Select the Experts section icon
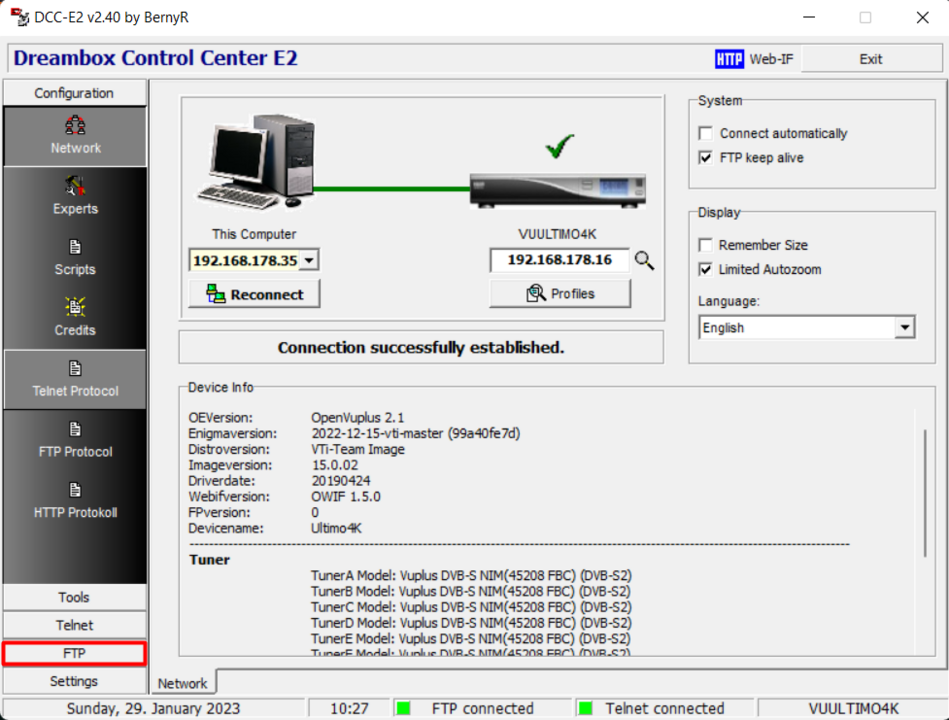The height and width of the screenshot is (720, 949). click(x=74, y=195)
